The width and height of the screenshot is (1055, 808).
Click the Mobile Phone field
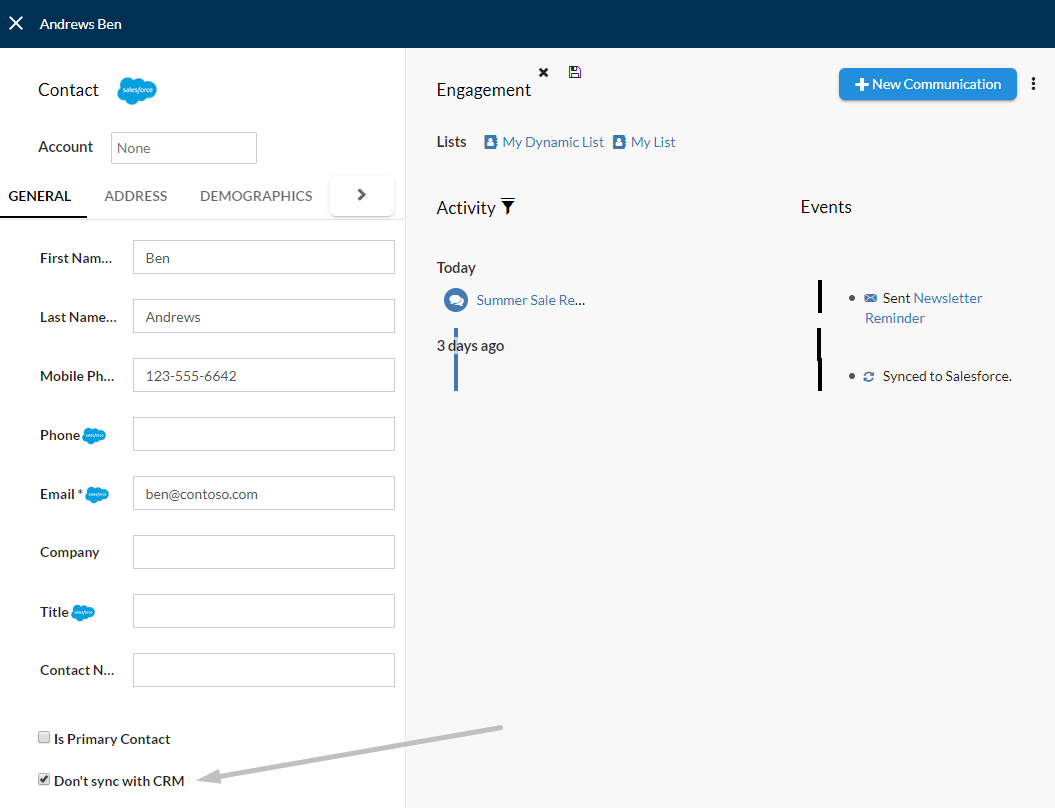pyautogui.click(x=264, y=375)
